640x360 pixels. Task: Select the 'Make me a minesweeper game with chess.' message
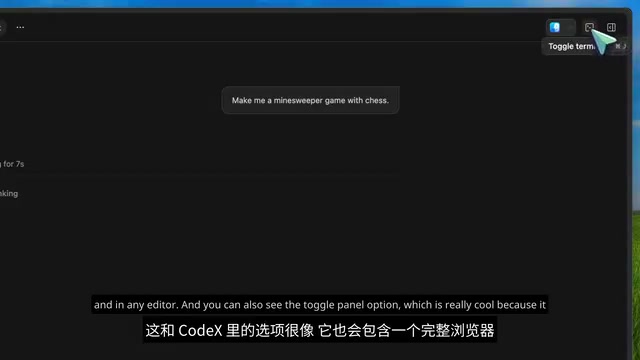tap(310, 100)
